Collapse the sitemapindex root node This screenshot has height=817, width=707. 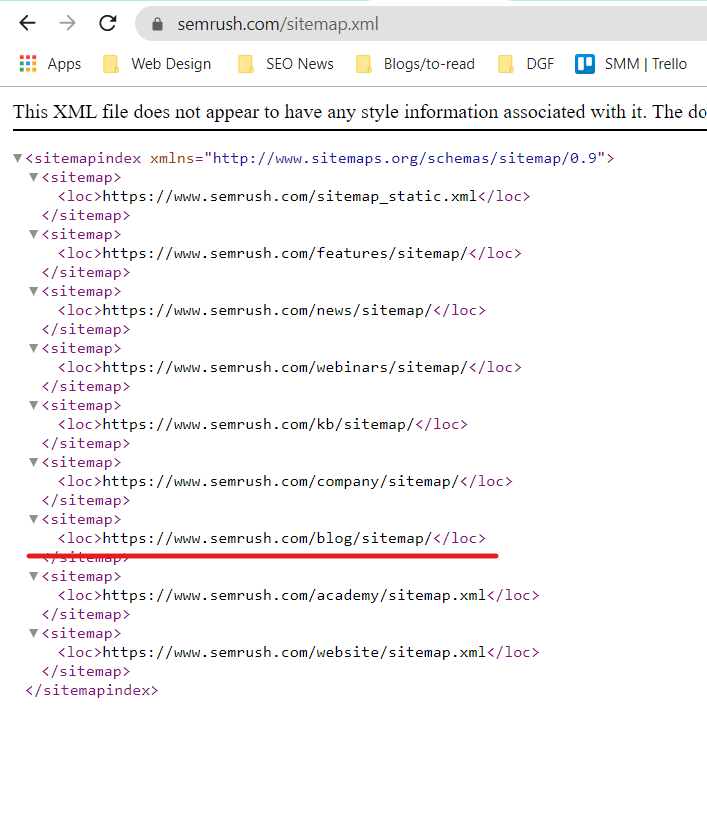click(x=18, y=158)
